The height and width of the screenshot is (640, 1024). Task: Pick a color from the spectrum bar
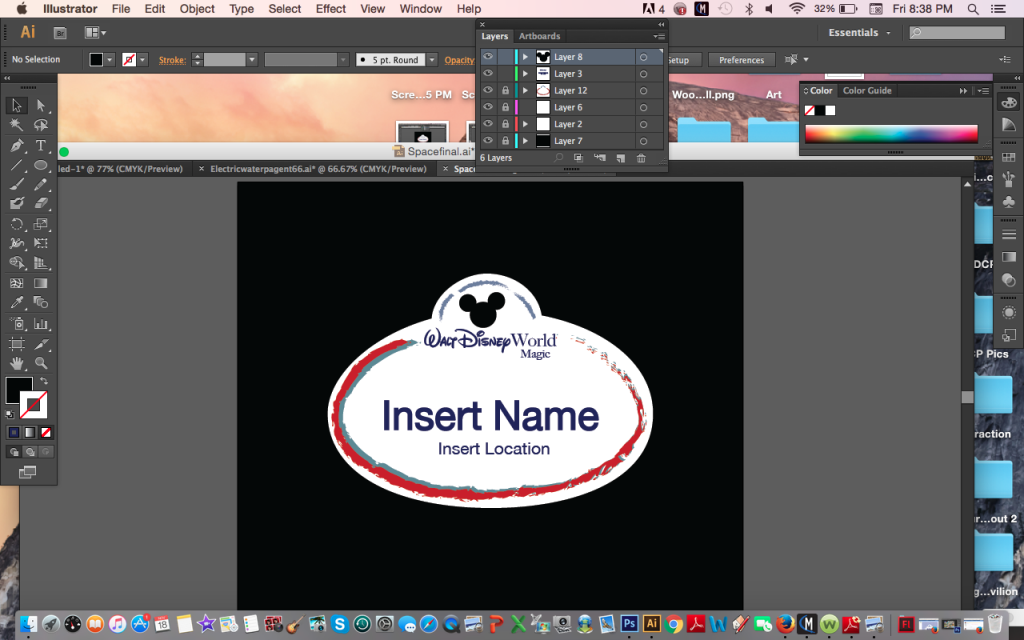[x=890, y=134]
